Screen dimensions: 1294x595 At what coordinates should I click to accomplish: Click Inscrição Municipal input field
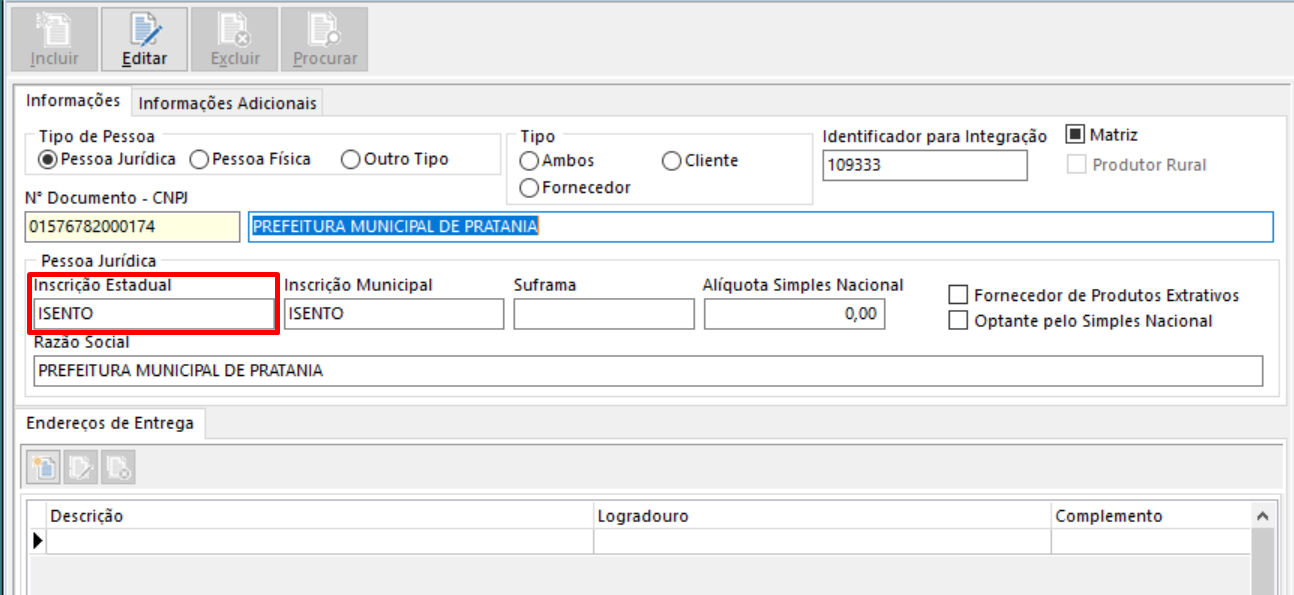point(394,314)
